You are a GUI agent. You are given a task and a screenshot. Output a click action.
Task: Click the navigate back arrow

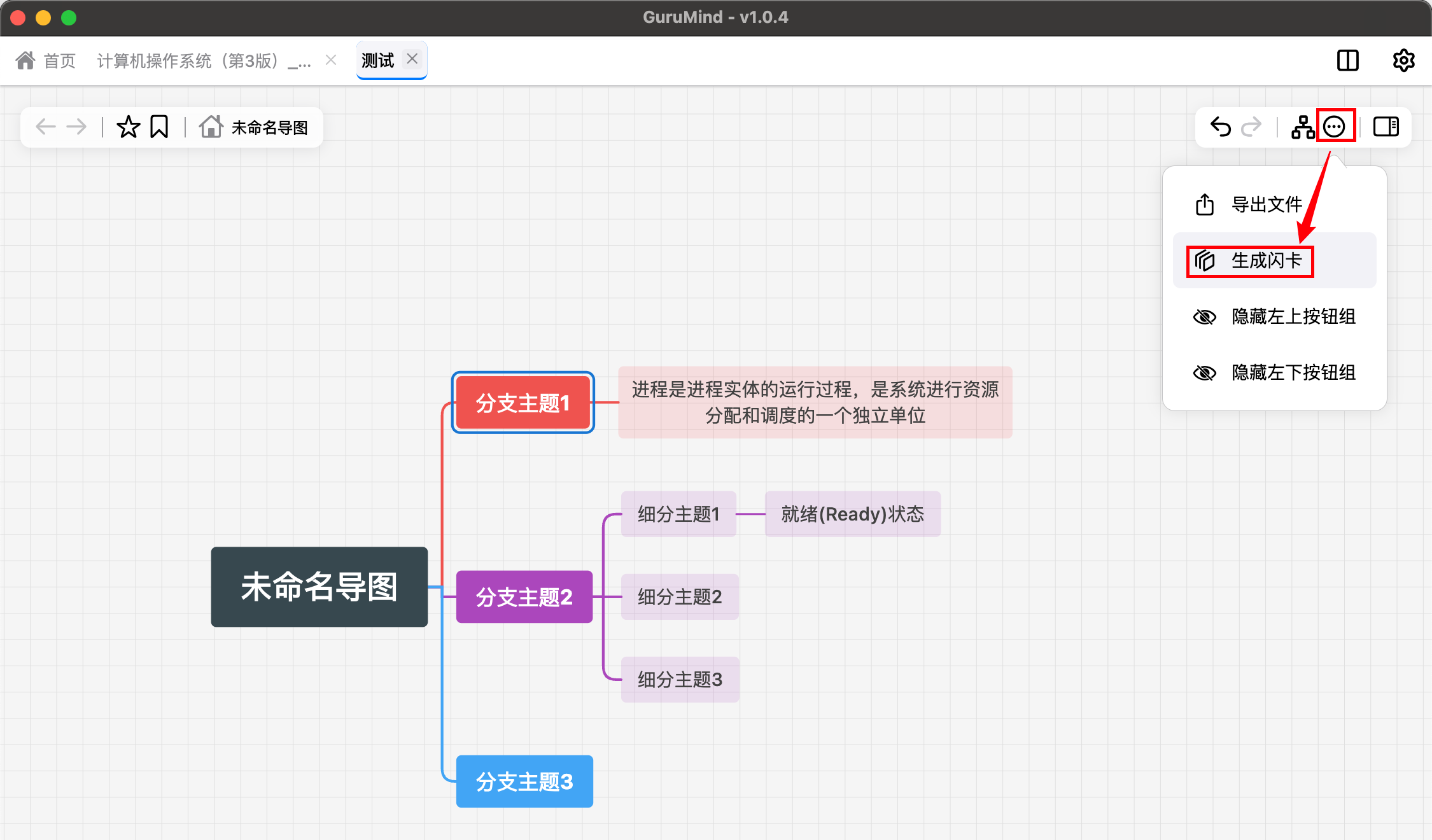click(x=45, y=127)
